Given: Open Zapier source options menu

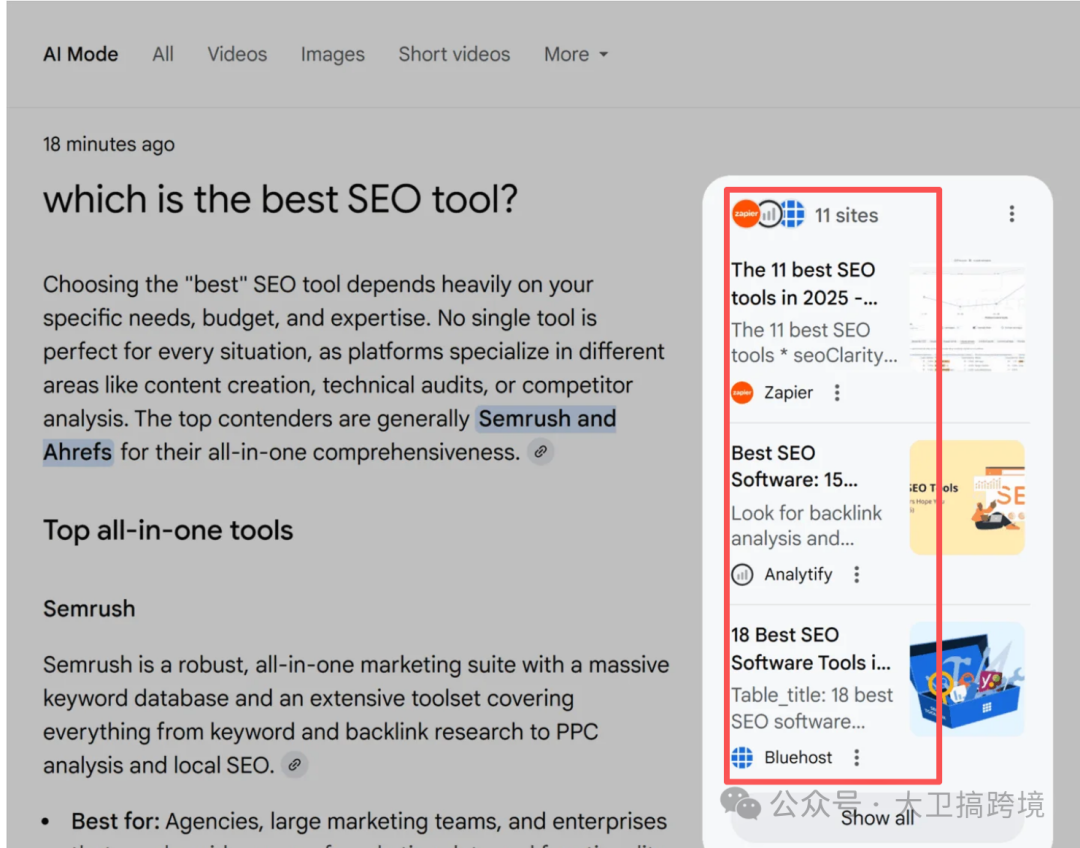Looking at the screenshot, I should coord(837,393).
